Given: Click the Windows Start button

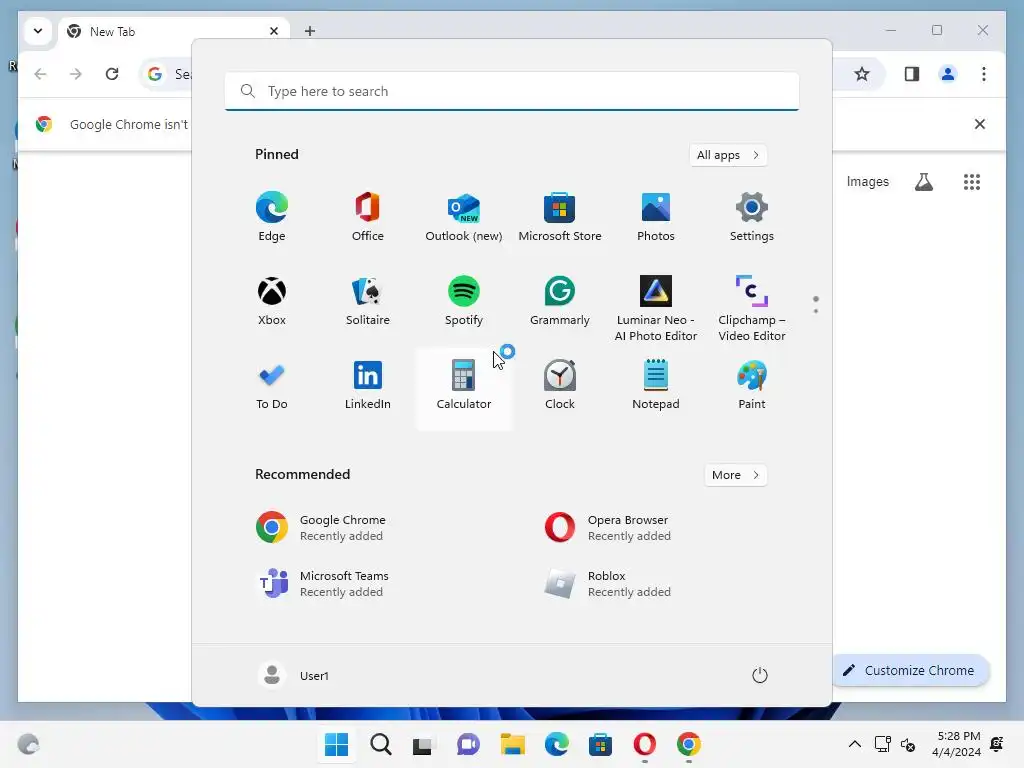Looking at the screenshot, I should click(336, 744).
